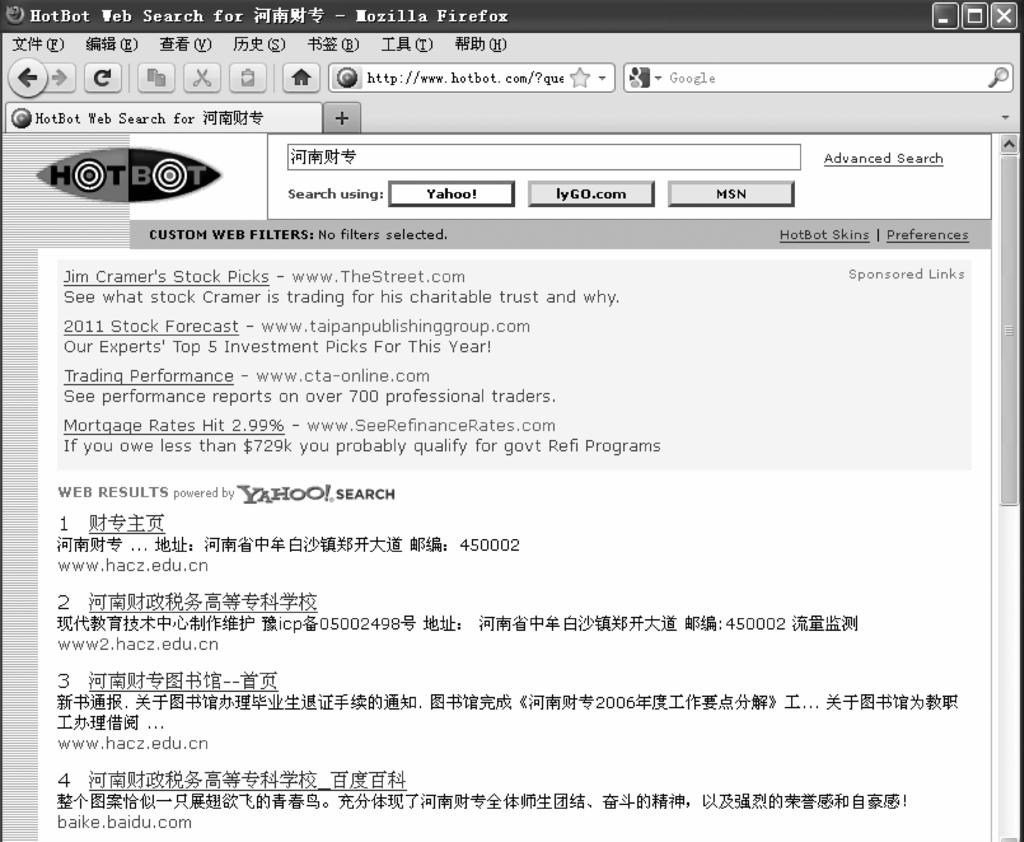Image resolution: width=1024 pixels, height=842 pixels.
Task: Reload the current page
Action: [102, 78]
